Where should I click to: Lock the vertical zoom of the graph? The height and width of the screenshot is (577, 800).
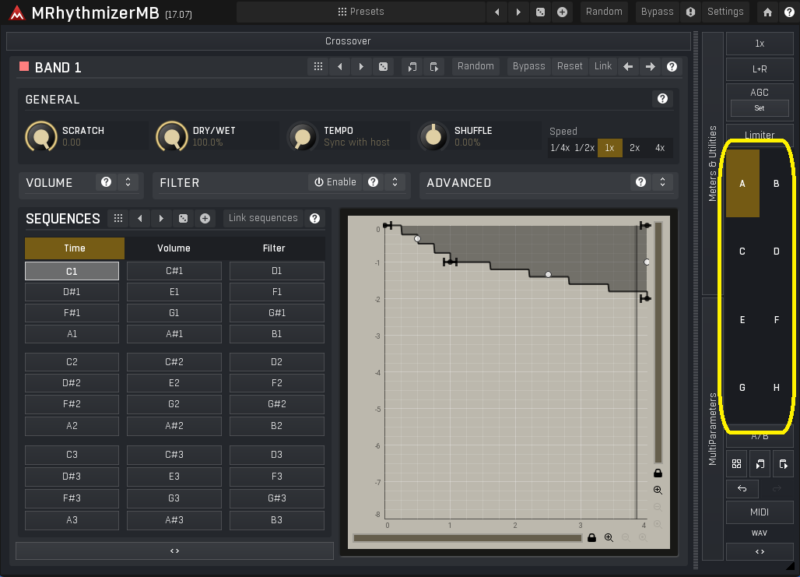(x=657, y=472)
